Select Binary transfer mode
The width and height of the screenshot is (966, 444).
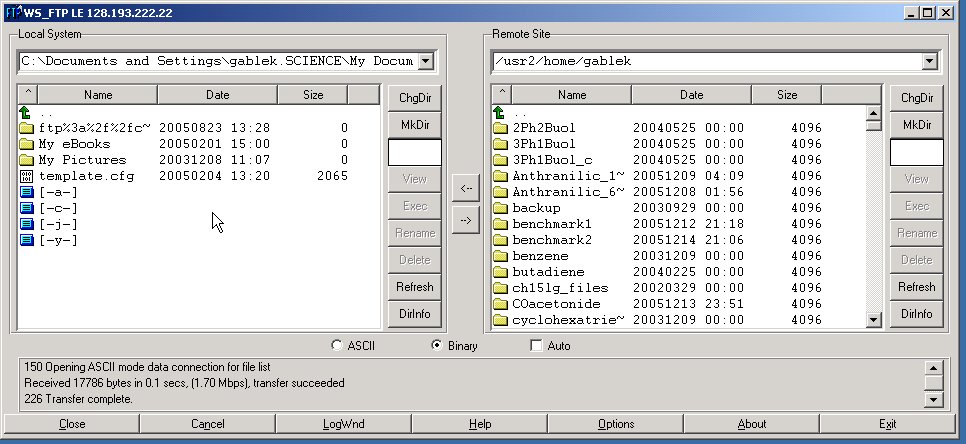coord(437,345)
